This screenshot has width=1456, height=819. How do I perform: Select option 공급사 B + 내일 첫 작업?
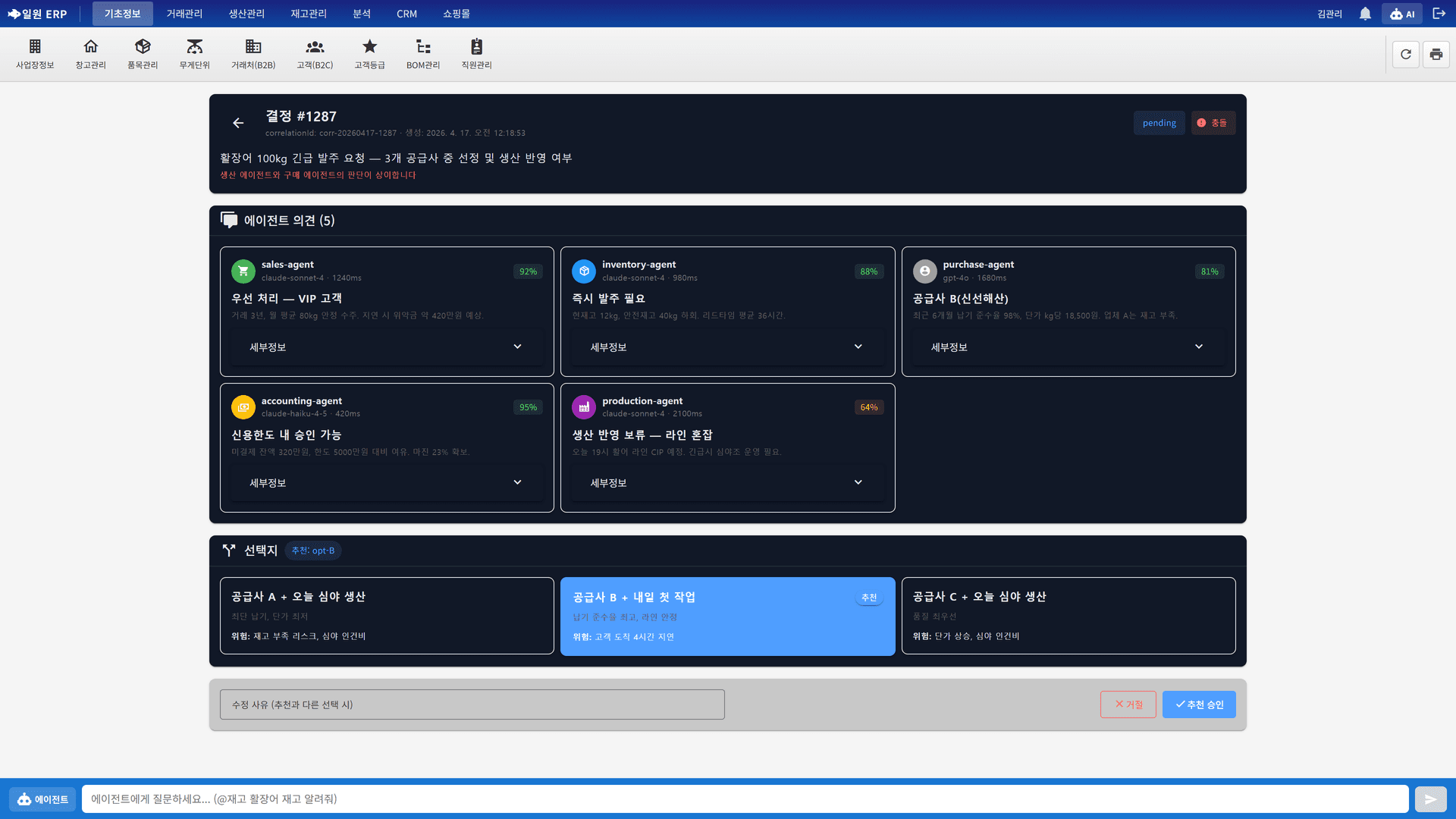(x=727, y=616)
